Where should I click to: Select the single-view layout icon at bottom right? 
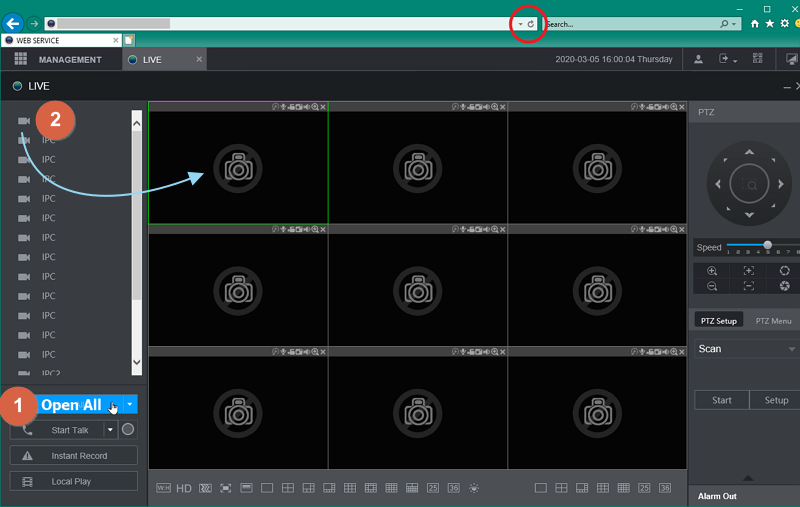tap(541, 488)
